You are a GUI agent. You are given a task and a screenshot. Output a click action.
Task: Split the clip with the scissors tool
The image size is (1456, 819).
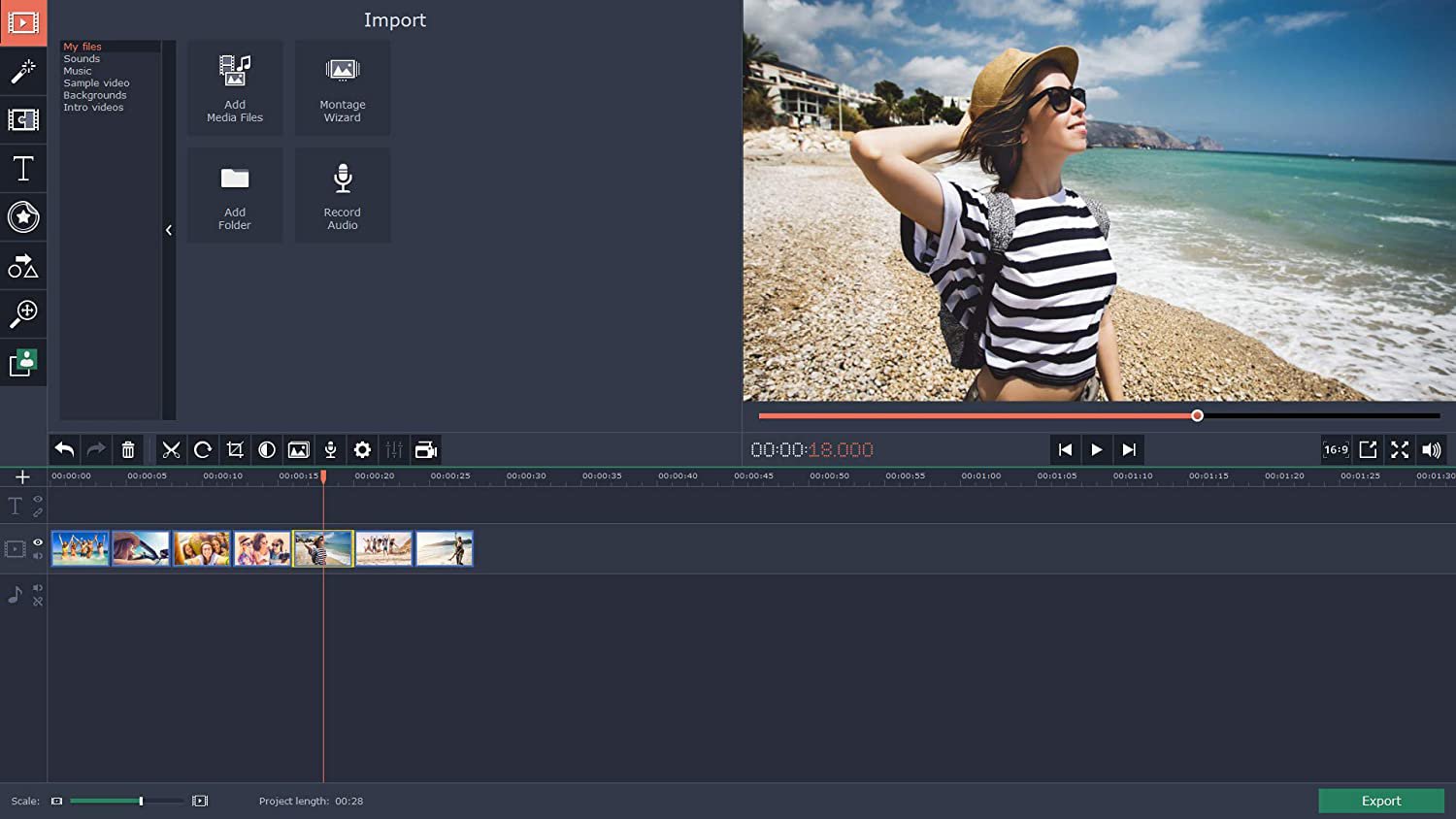[170, 449]
